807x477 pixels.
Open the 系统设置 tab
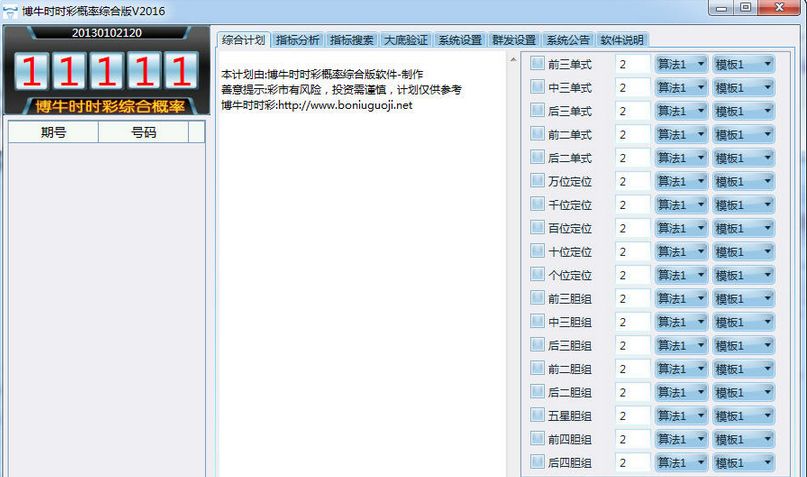pos(460,40)
